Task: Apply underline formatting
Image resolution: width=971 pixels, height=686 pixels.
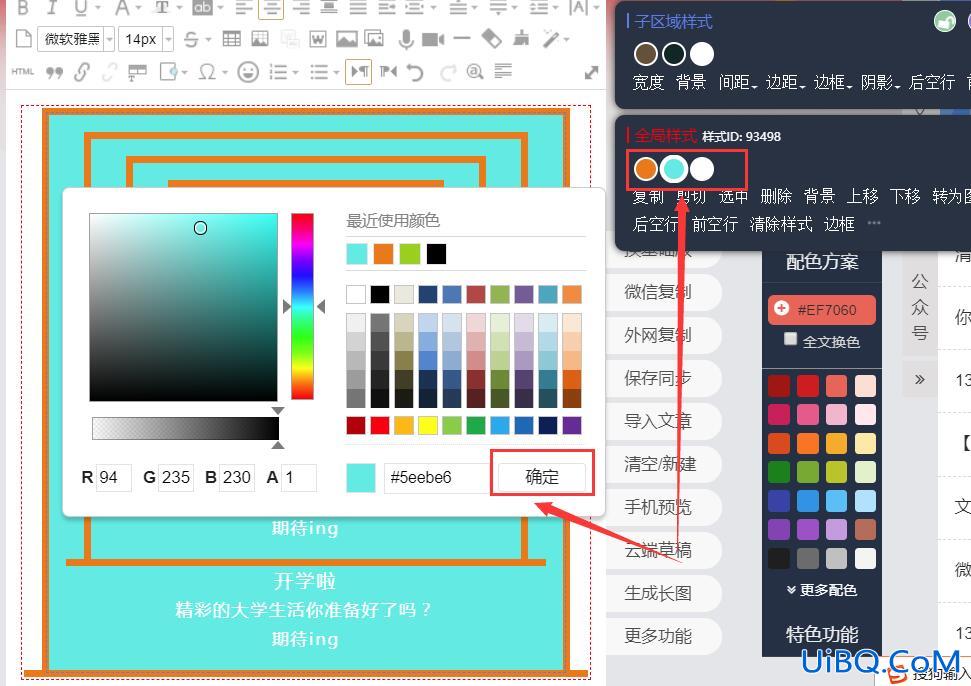Action: [81, 7]
